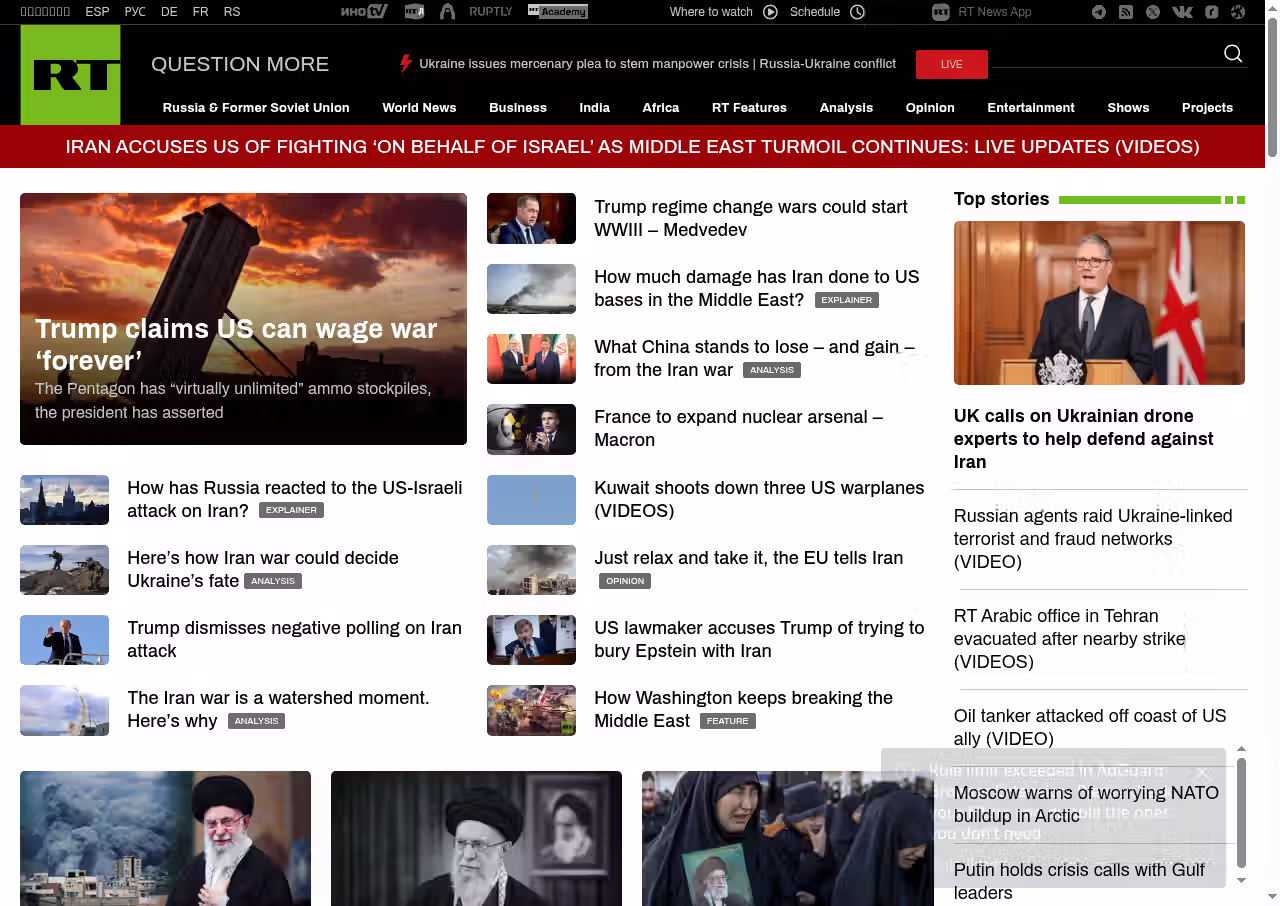Switch language to ESP
The height and width of the screenshot is (906, 1280).
(97, 12)
